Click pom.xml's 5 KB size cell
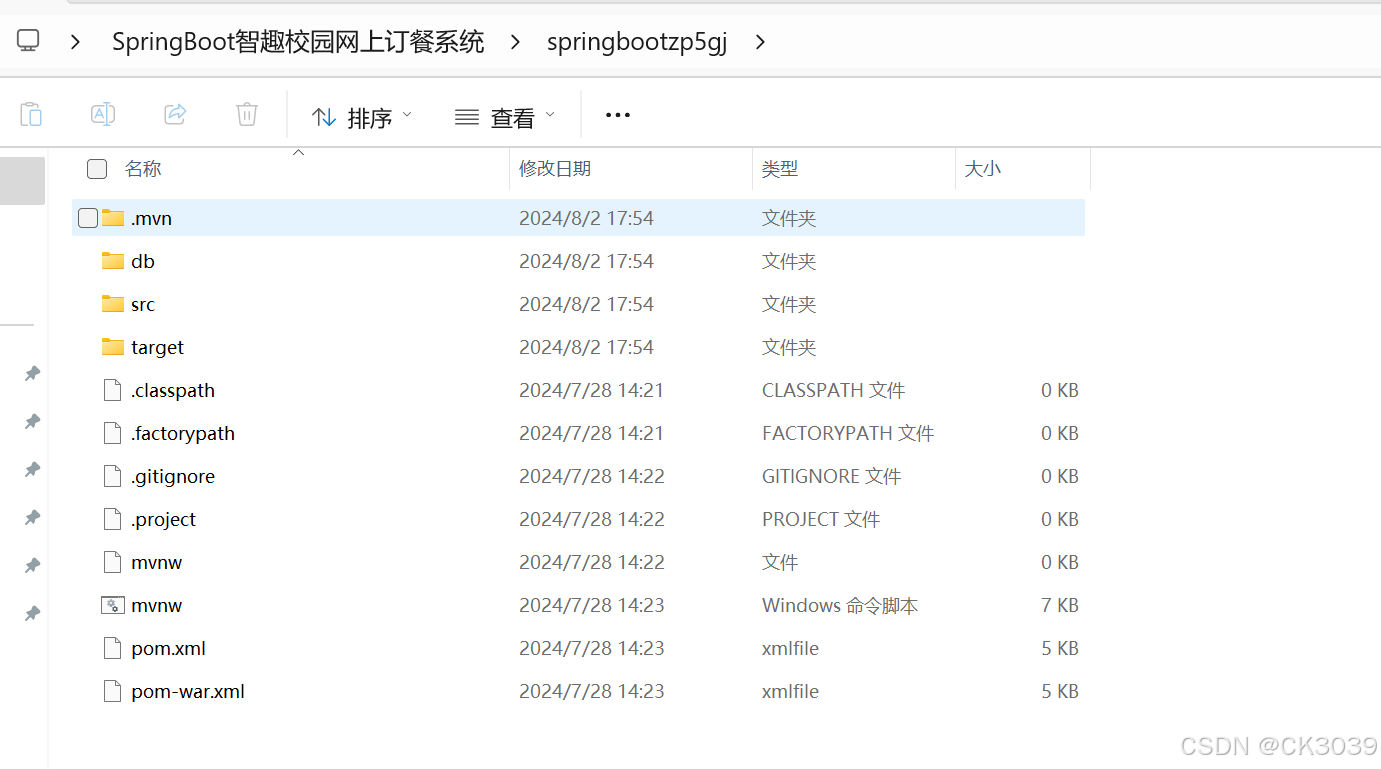This screenshot has height=769, width=1381. click(1060, 648)
